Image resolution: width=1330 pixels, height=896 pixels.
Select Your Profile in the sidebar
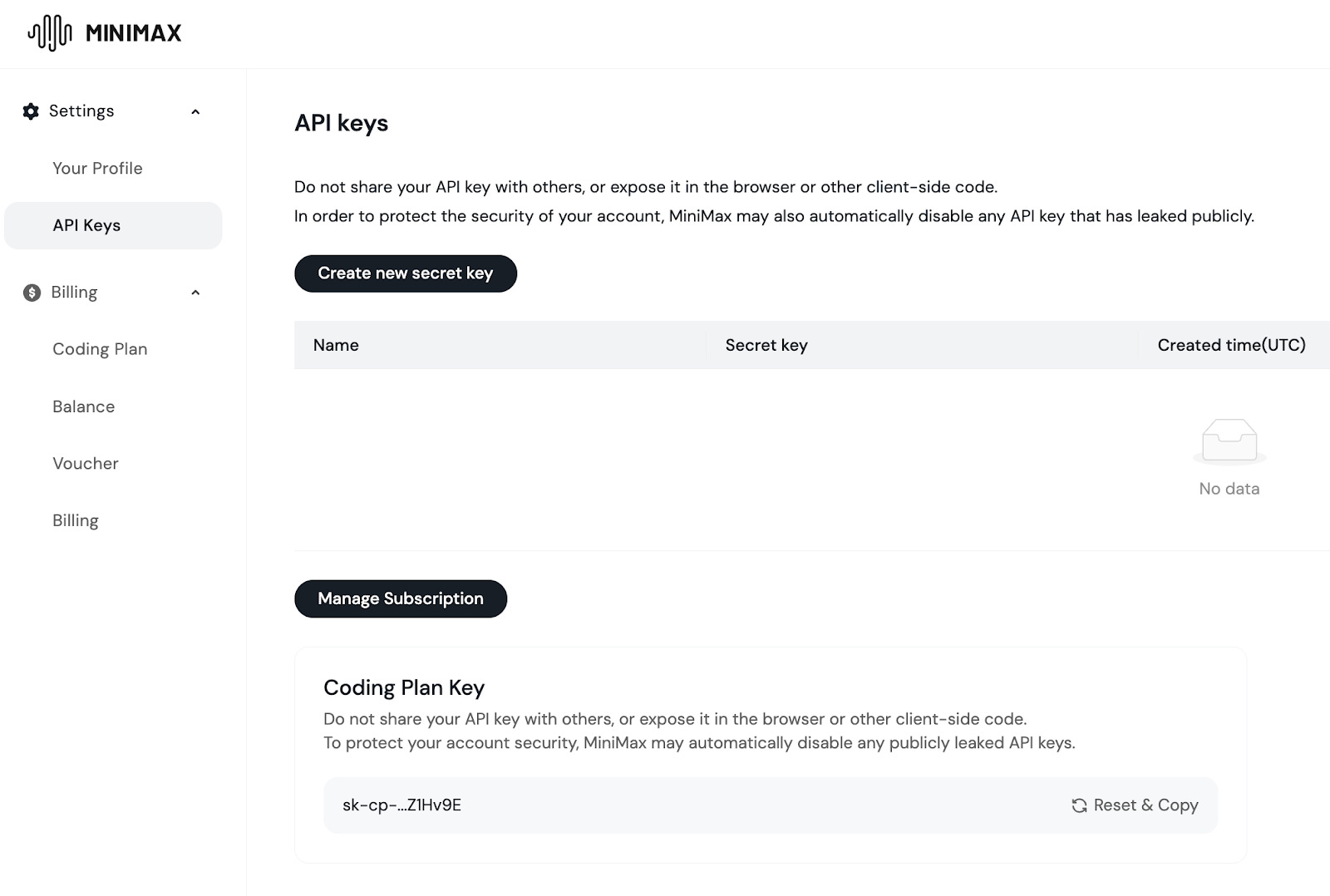point(96,168)
